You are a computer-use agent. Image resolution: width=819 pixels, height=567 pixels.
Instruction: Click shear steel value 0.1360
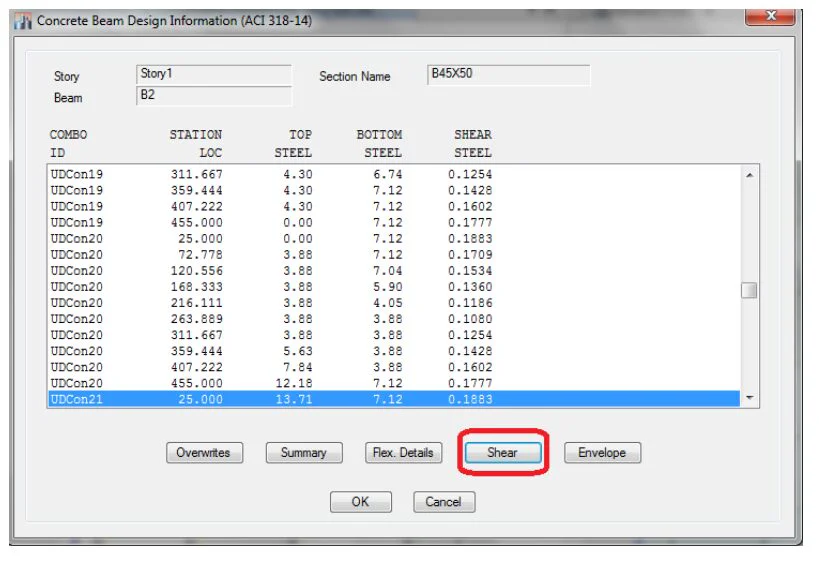(x=470, y=287)
